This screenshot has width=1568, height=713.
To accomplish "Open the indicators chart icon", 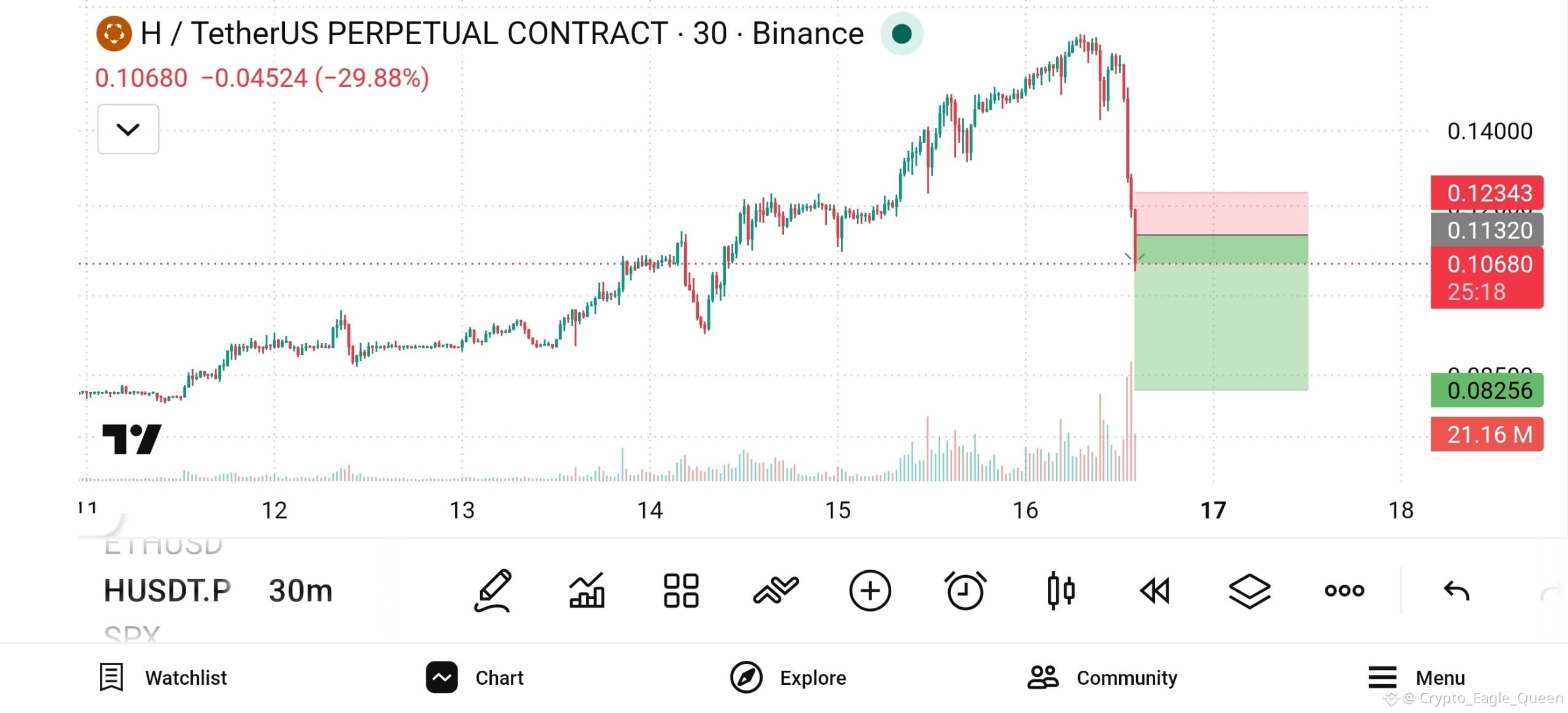I will [x=587, y=590].
